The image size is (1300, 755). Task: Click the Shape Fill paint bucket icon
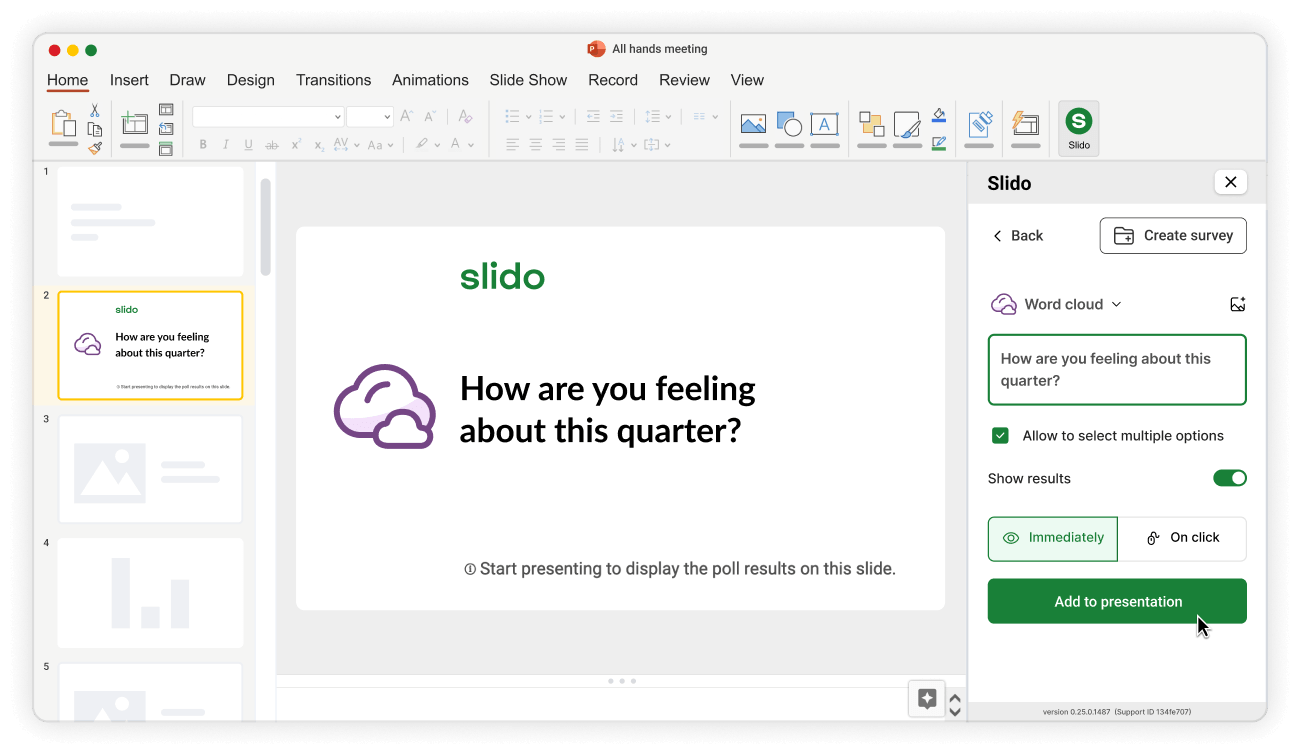(938, 115)
